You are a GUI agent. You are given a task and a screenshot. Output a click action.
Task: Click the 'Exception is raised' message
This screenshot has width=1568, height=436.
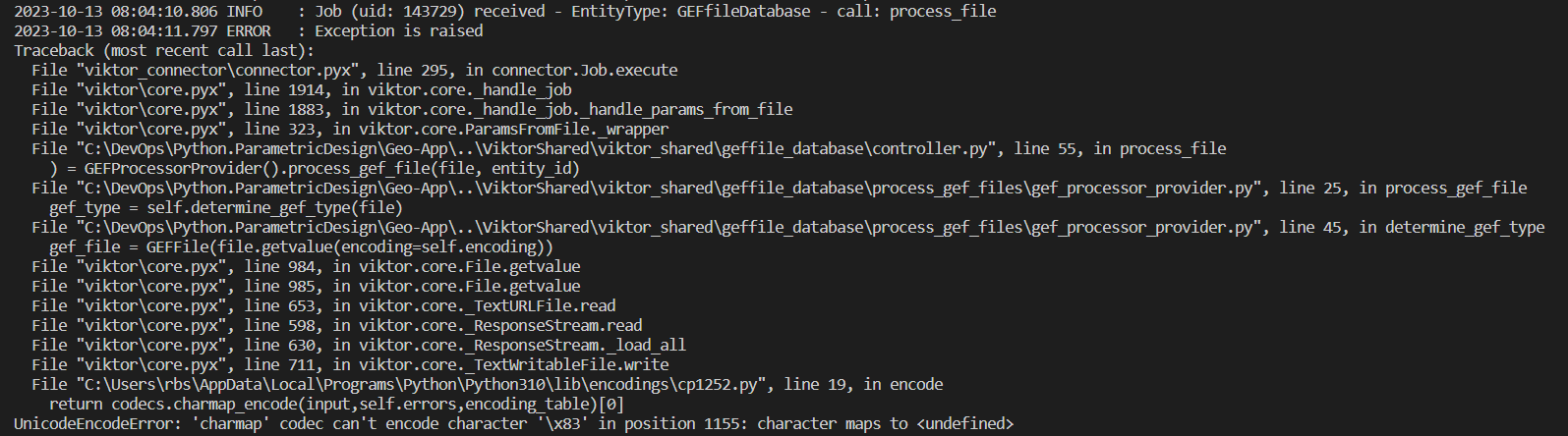pyautogui.click(x=399, y=30)
